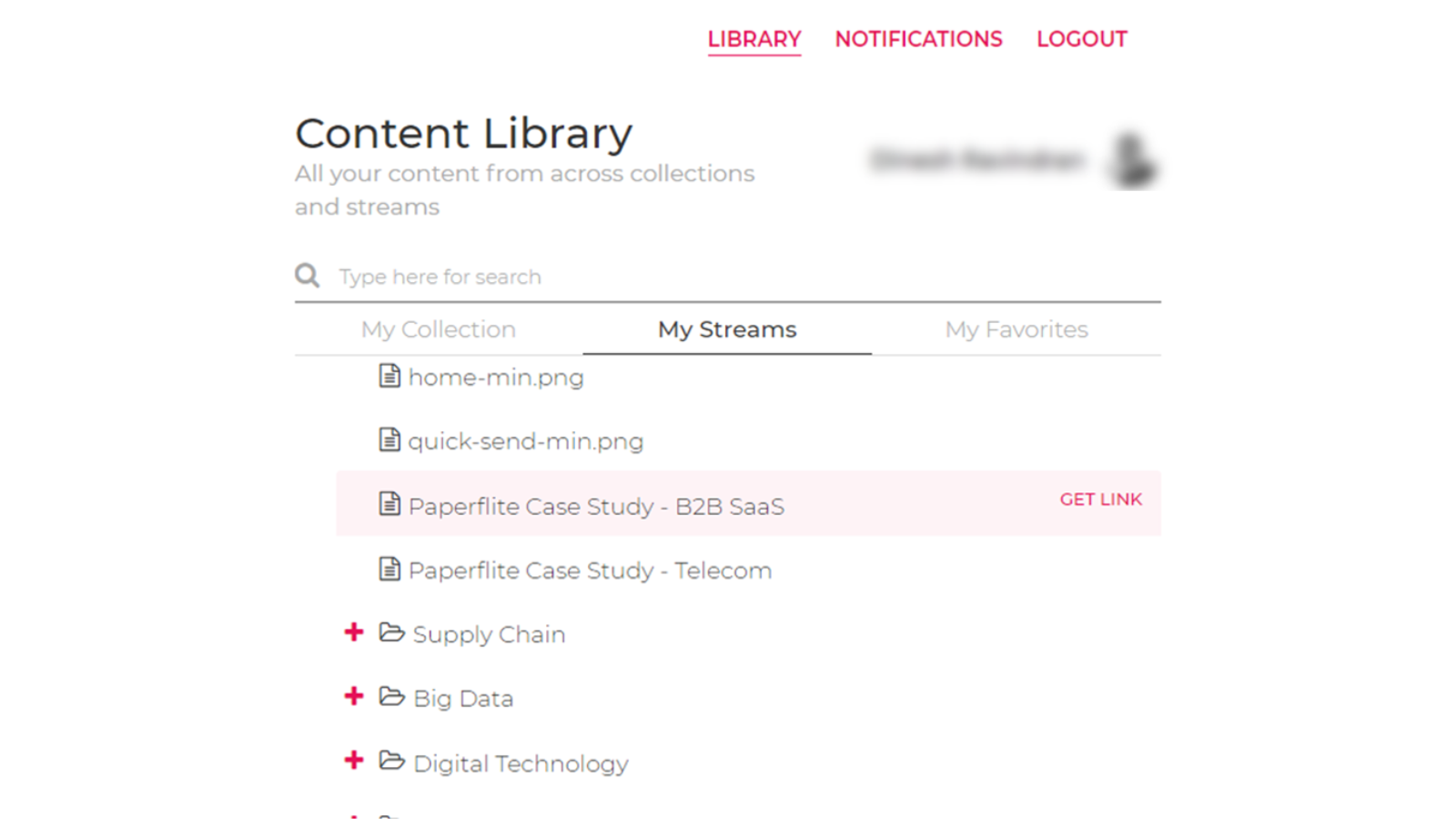The height and width of the screenshot is (819, 1456).
Task: Click the home-min.png file icon
Action: pos(389,376)
